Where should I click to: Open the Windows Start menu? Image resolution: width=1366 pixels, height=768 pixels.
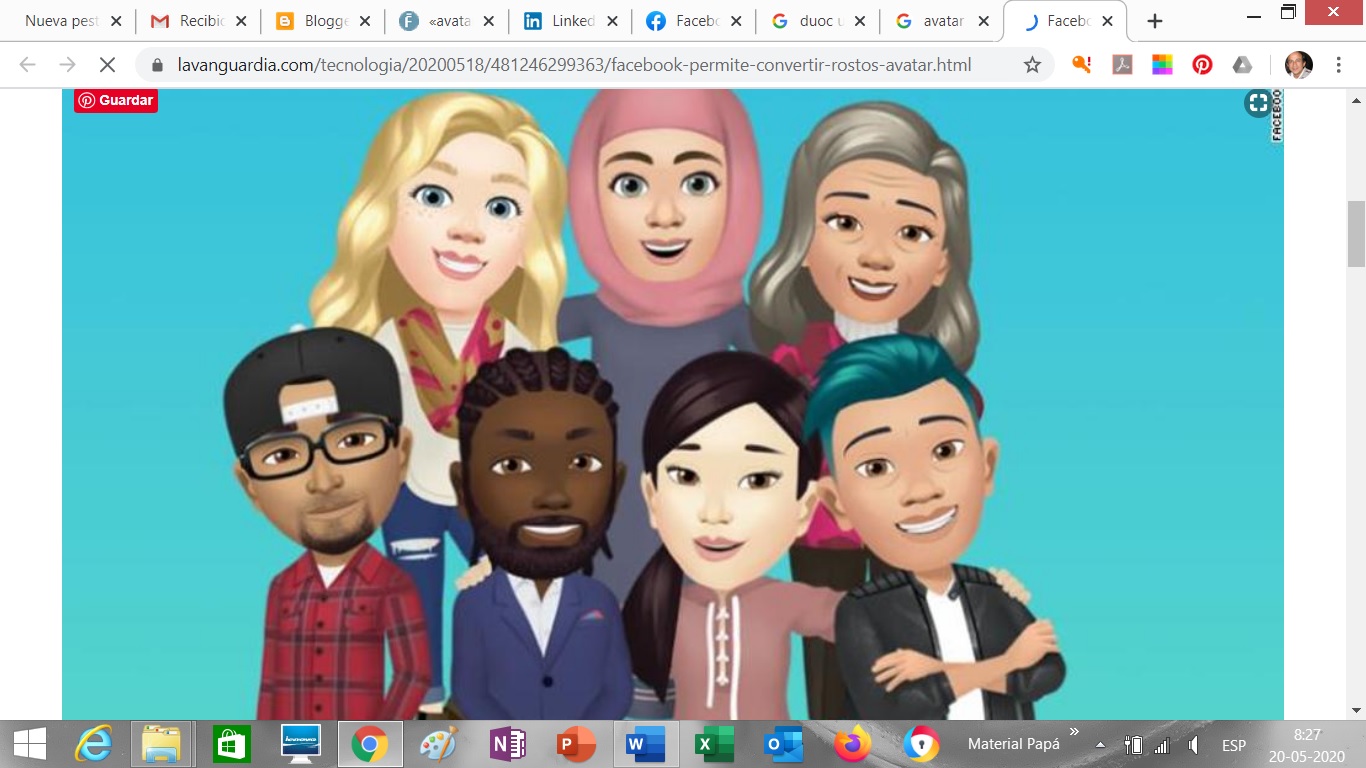tap(29, 744)
